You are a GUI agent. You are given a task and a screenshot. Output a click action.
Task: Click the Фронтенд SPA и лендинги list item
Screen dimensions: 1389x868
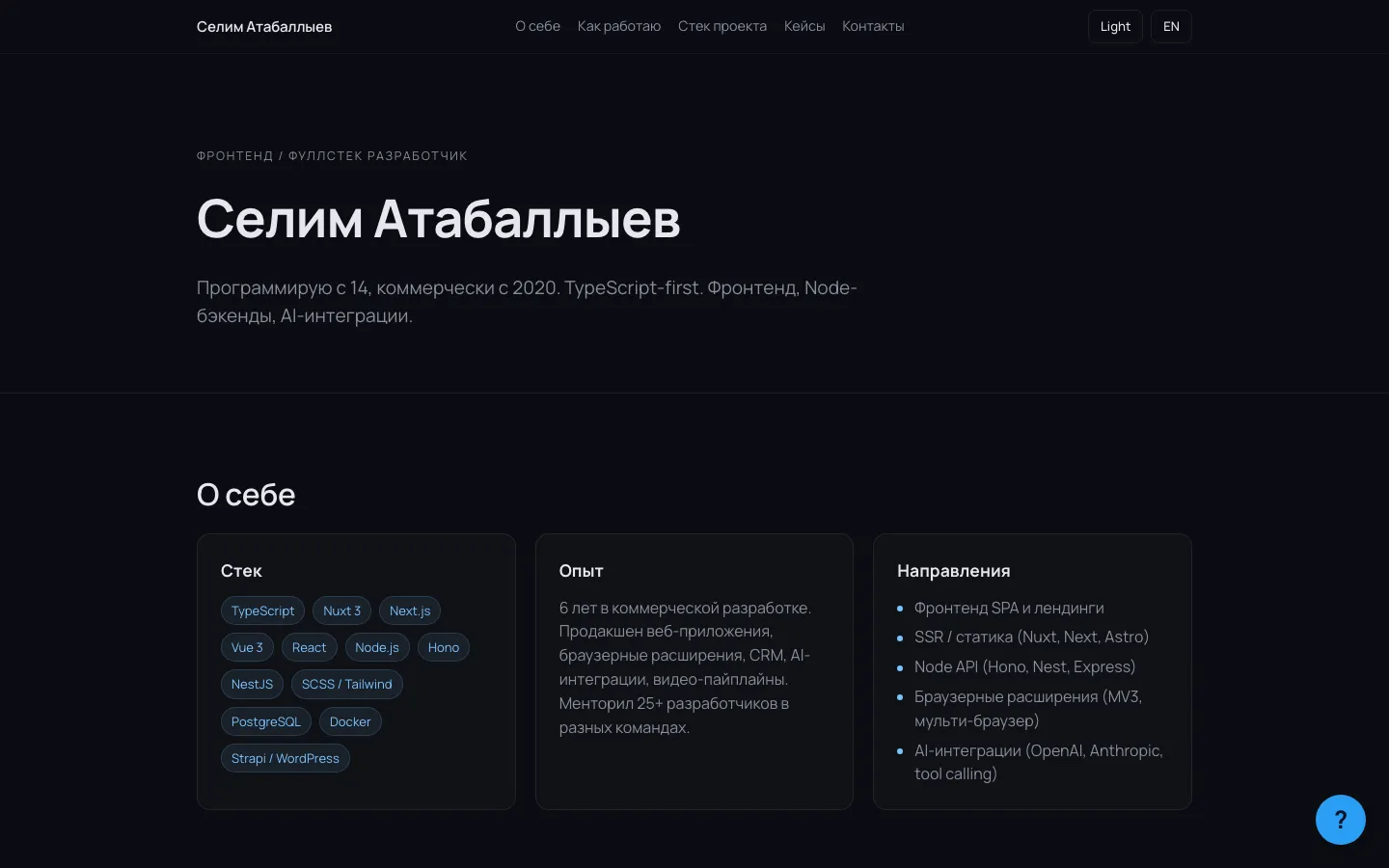coord(1009,608)
